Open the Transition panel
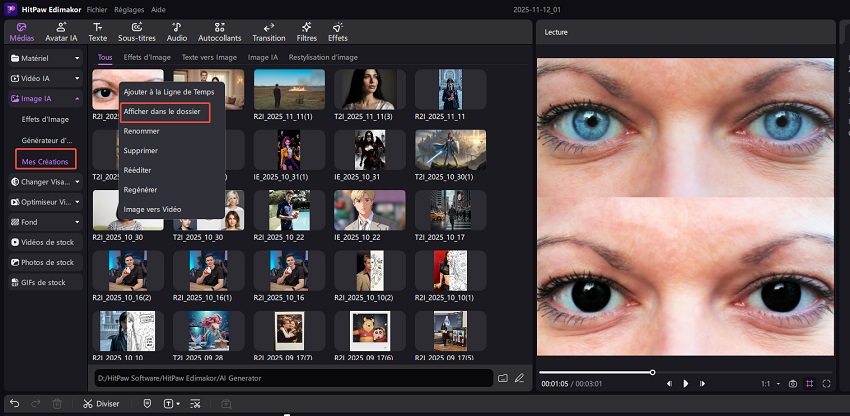 pos(268,33)
